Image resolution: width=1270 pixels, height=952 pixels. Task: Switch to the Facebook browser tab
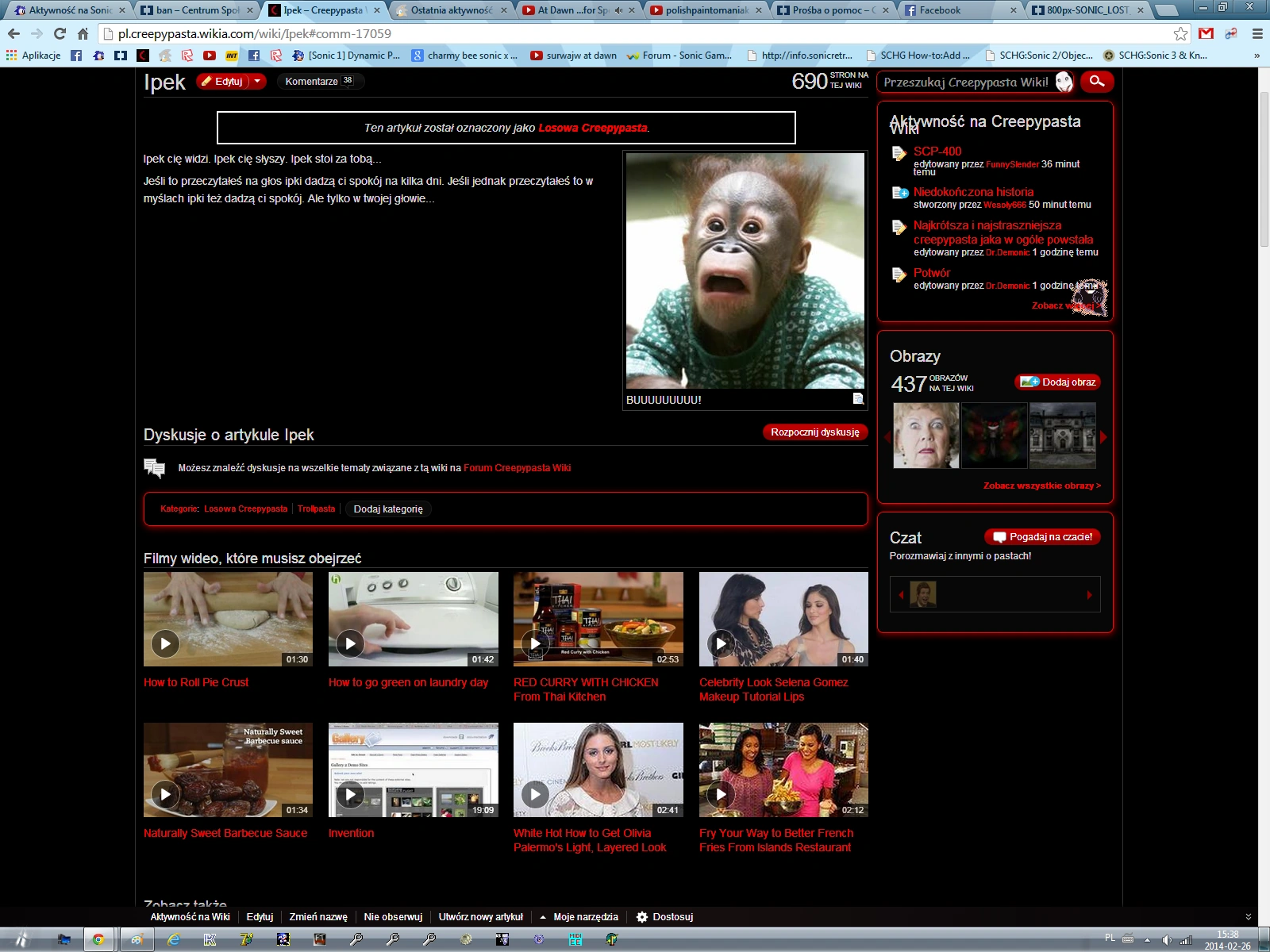point(960,10)
